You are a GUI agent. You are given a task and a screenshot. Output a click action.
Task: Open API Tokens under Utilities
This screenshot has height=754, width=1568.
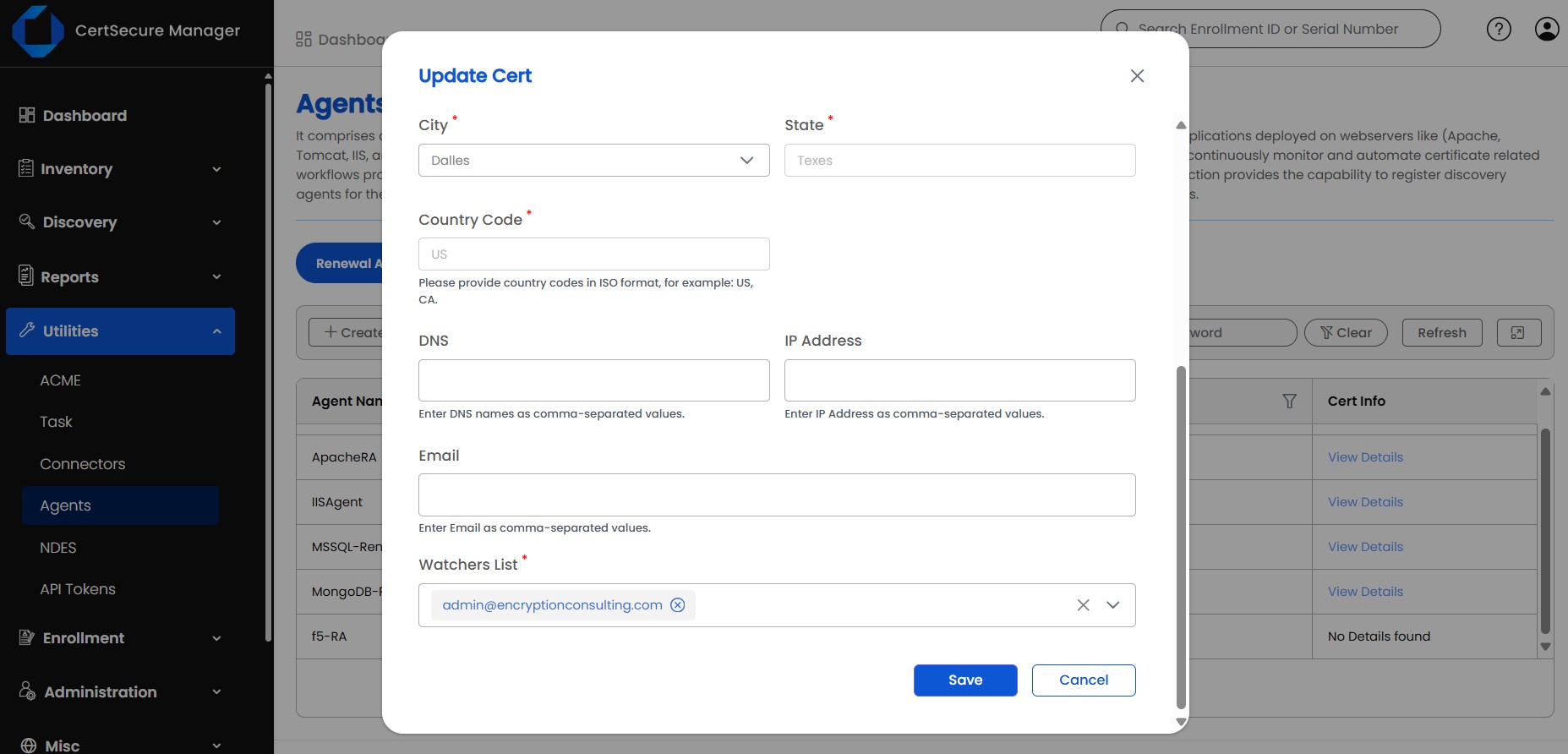[x=78, y=589]
